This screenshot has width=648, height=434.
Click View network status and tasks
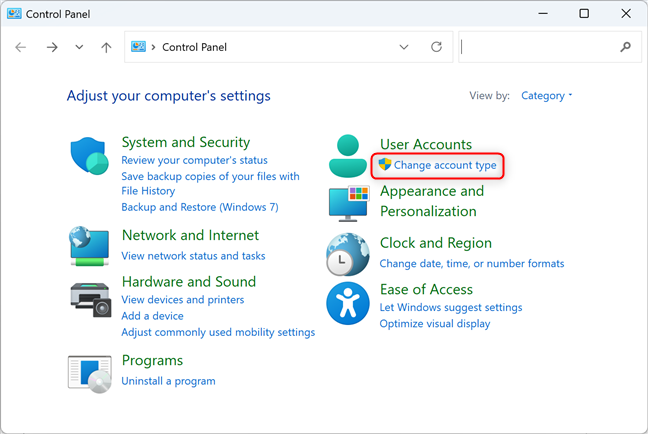tap(193, 256)
